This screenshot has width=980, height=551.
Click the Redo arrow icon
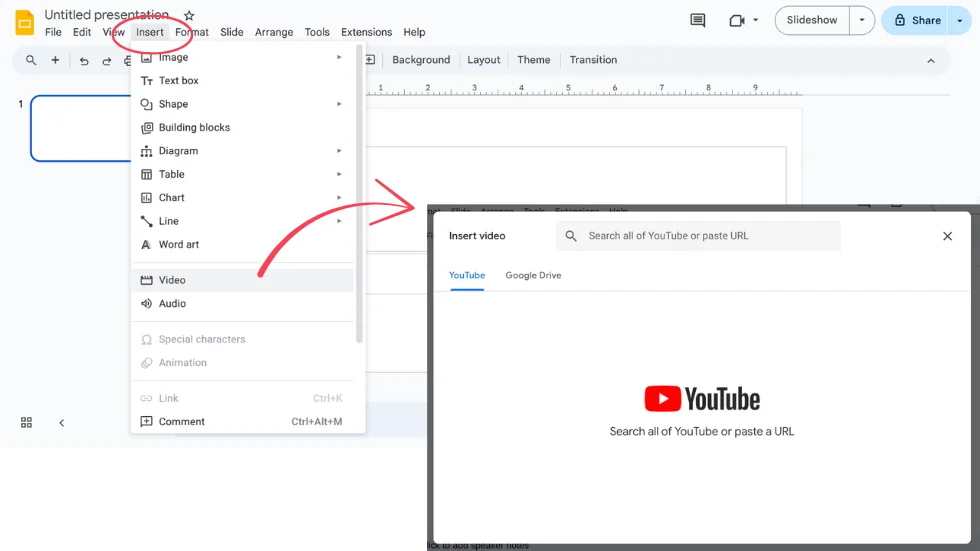tap(107, 61)
